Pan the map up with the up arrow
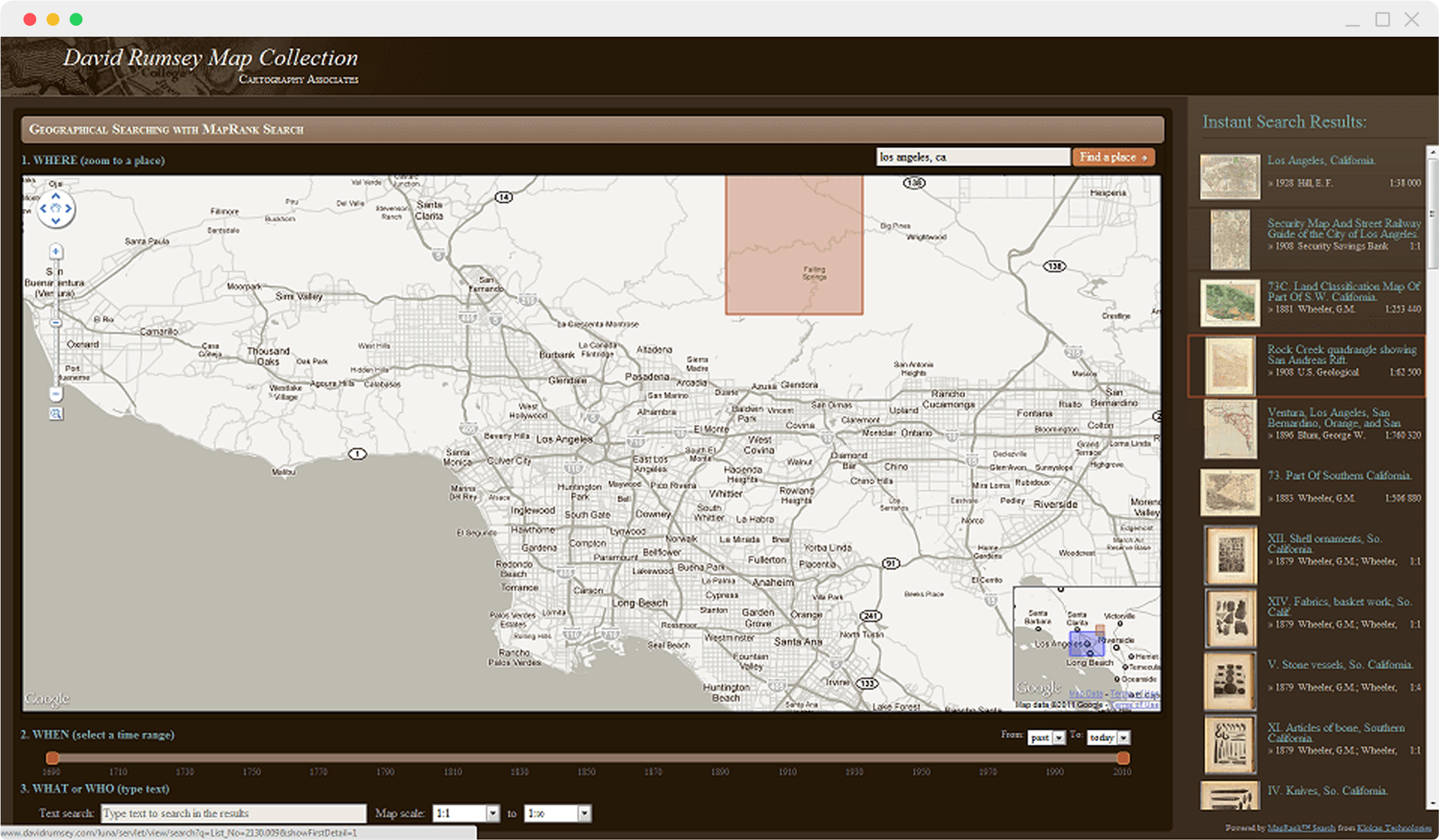The width and height of the screenshot is (1439, 840). tap(56, 196)
